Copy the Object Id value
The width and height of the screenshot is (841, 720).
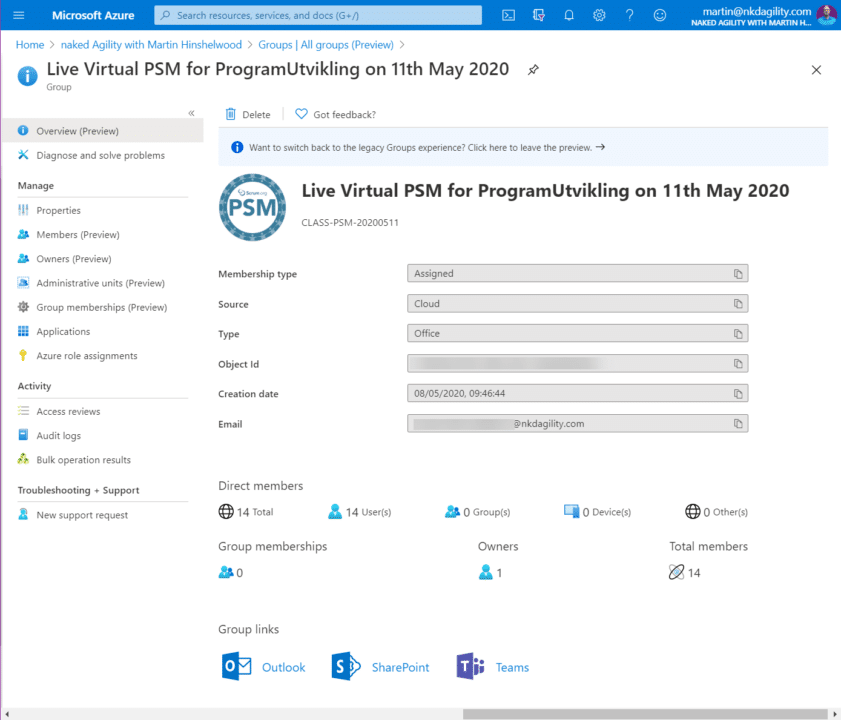coord(738,364)
